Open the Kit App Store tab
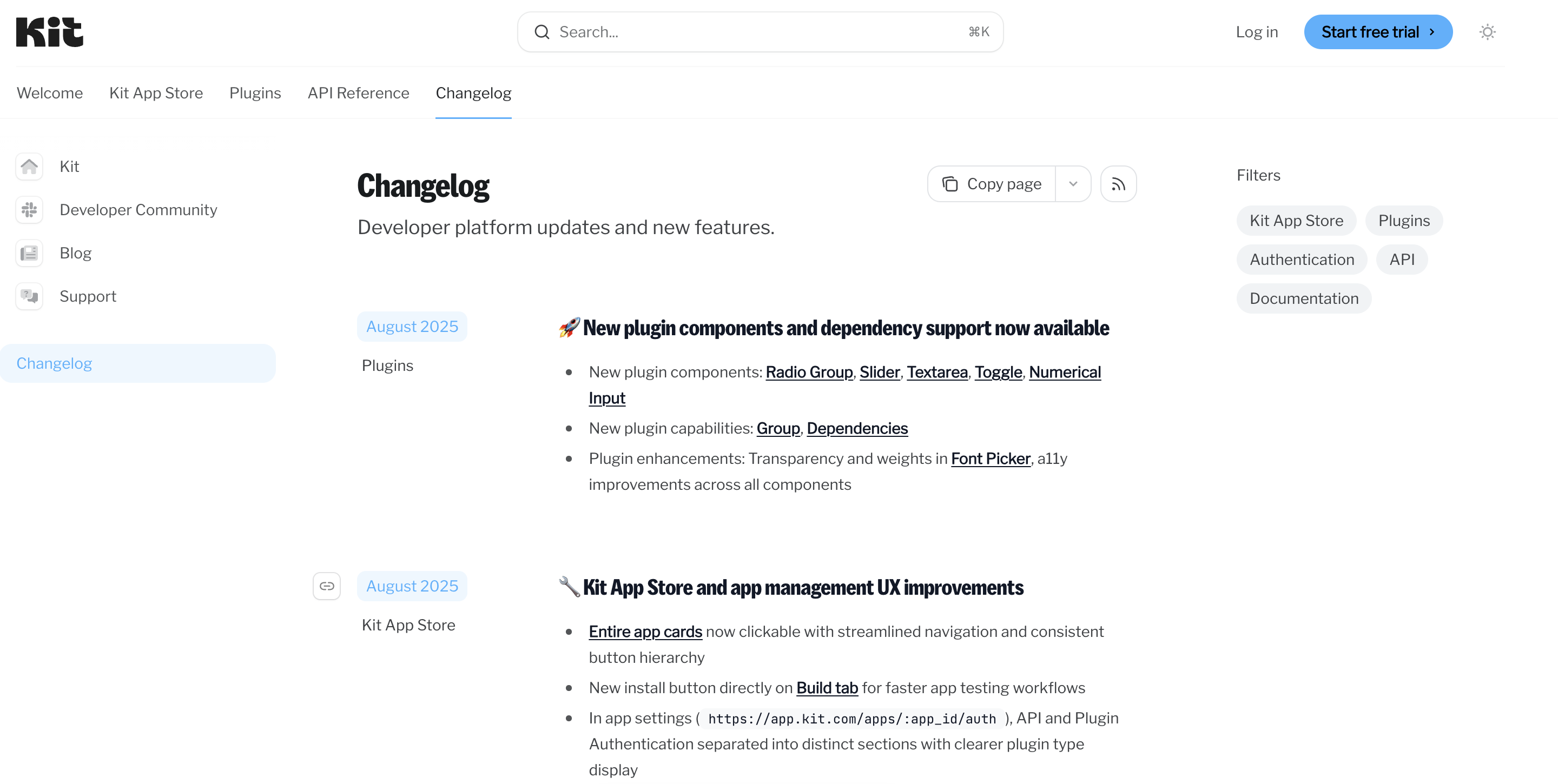Viewport: 1558px width, 784px height. 156,93
